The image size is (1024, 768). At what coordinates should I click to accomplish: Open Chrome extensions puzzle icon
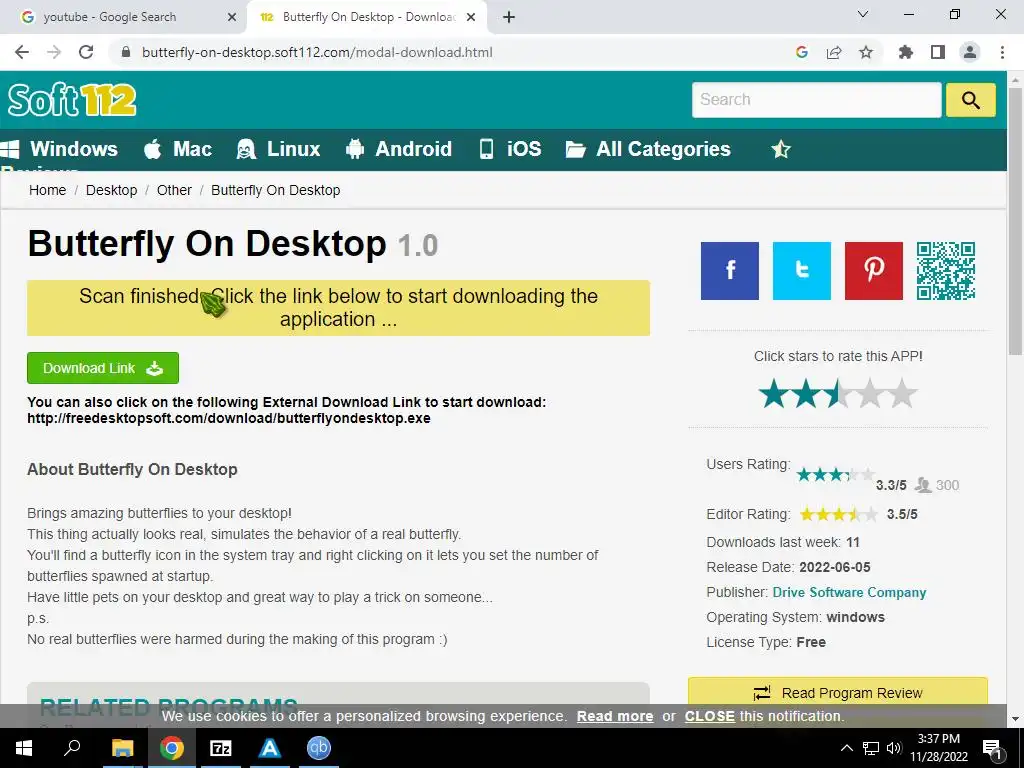[x=905, y=52]
